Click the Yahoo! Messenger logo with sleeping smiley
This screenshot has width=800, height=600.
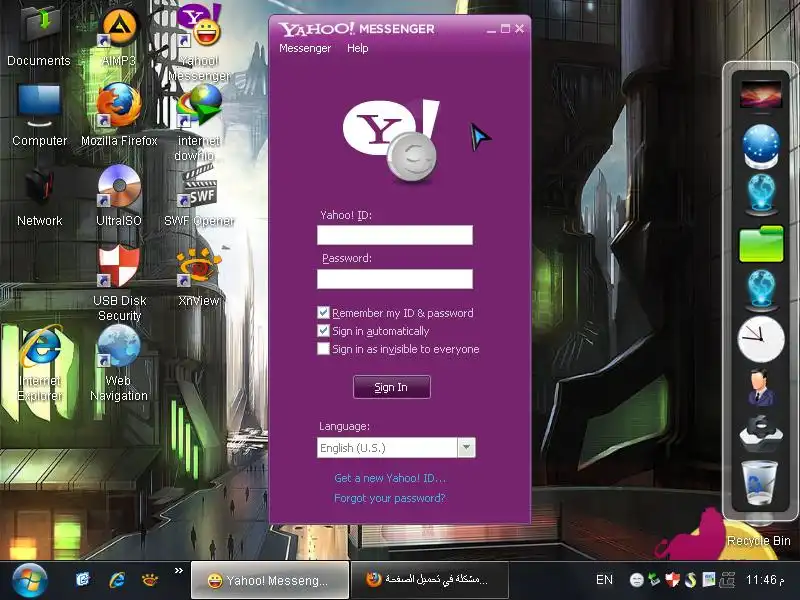pyautogui.click(x=392, y=141)
